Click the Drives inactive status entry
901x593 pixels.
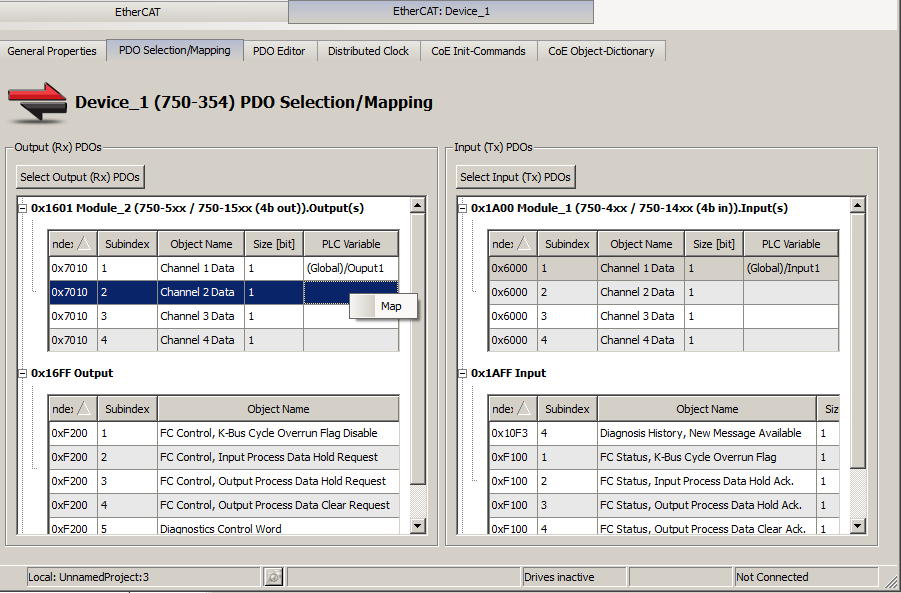click(x=574, y=577)
